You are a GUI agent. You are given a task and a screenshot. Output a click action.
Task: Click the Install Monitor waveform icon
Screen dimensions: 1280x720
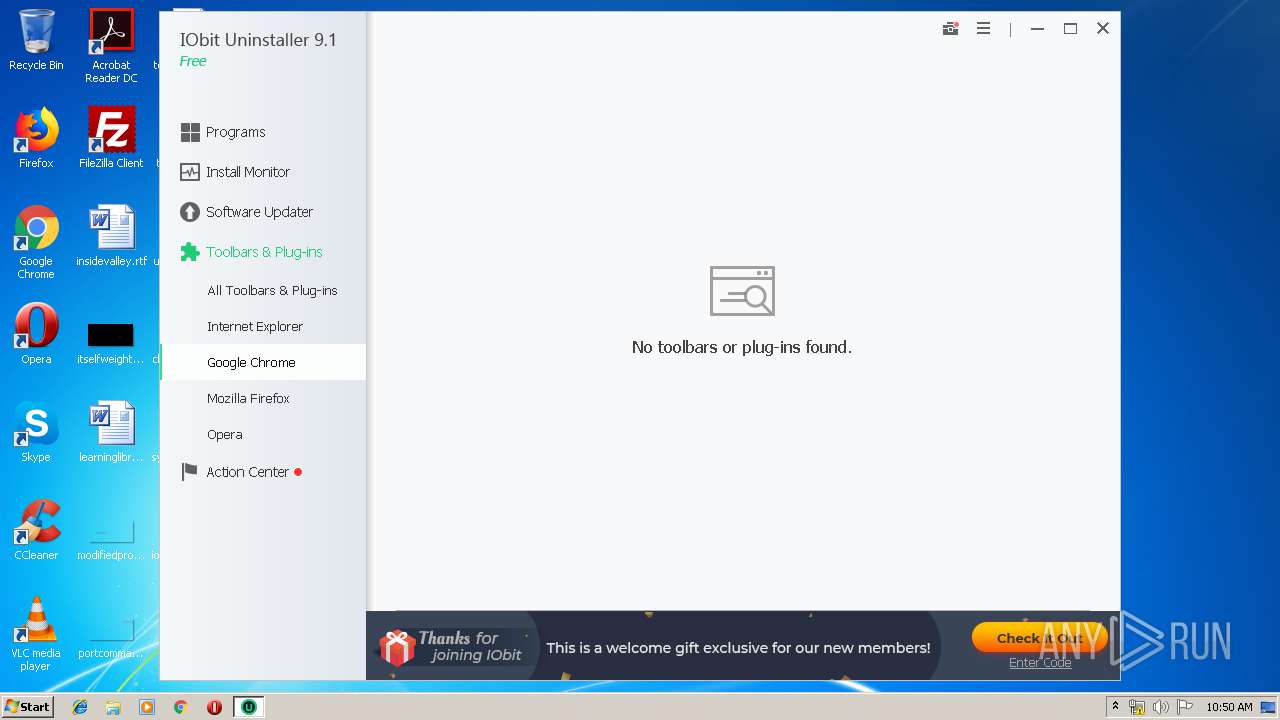point(190,172)
